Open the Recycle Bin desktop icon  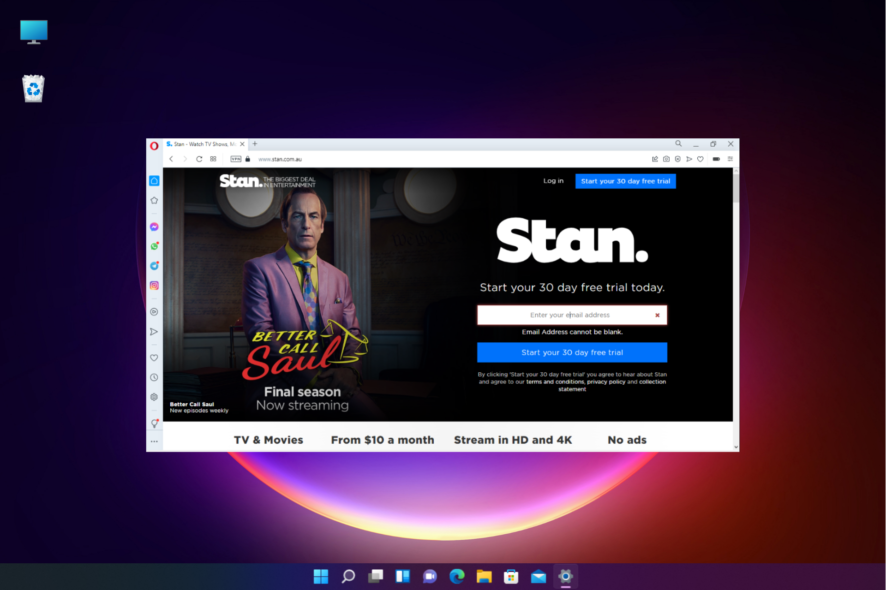tap(33, 89)
